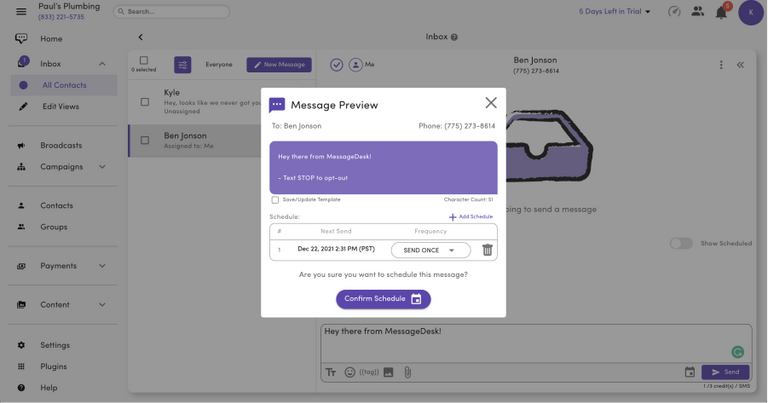The height and width of the screenshot is (403, 768).
Task: Go to Contacts page
Action: pos(57,206)
